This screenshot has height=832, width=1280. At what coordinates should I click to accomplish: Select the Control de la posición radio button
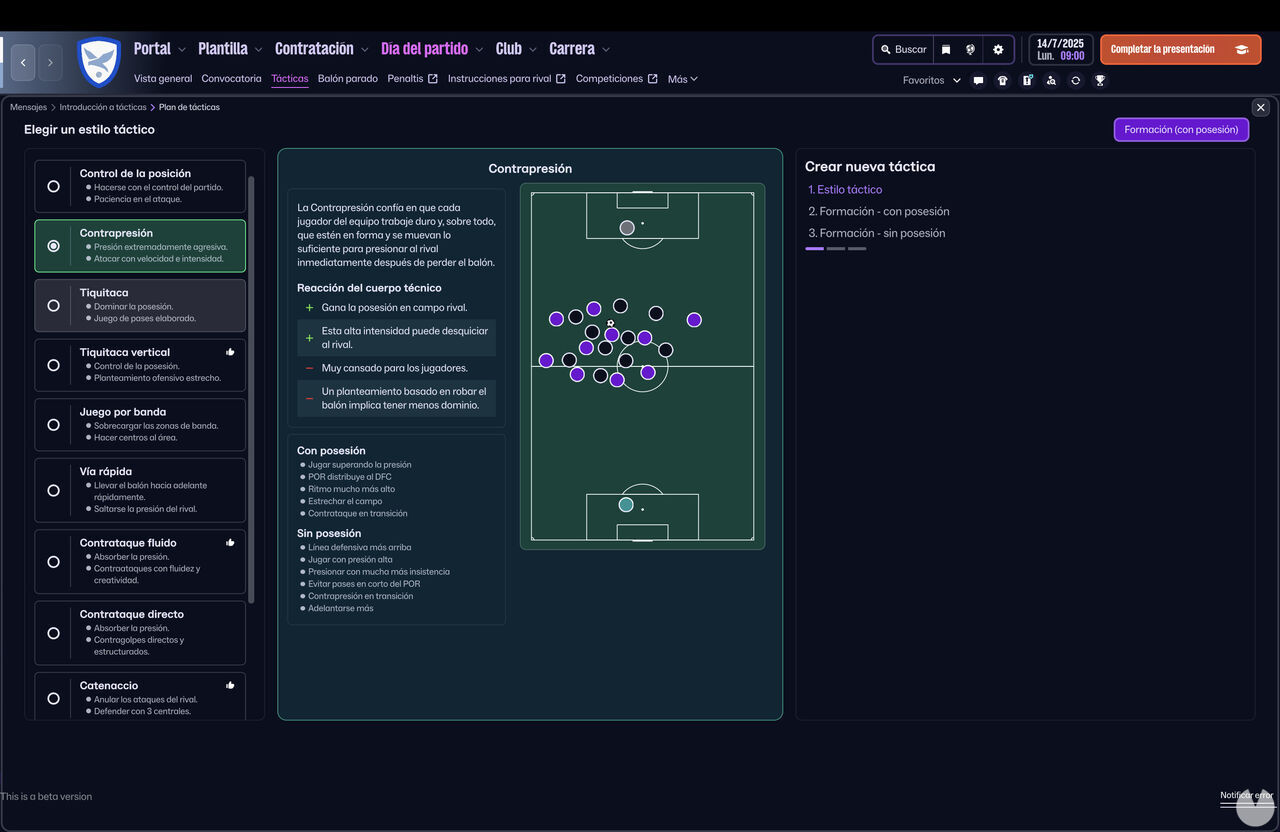coord(54,186)
